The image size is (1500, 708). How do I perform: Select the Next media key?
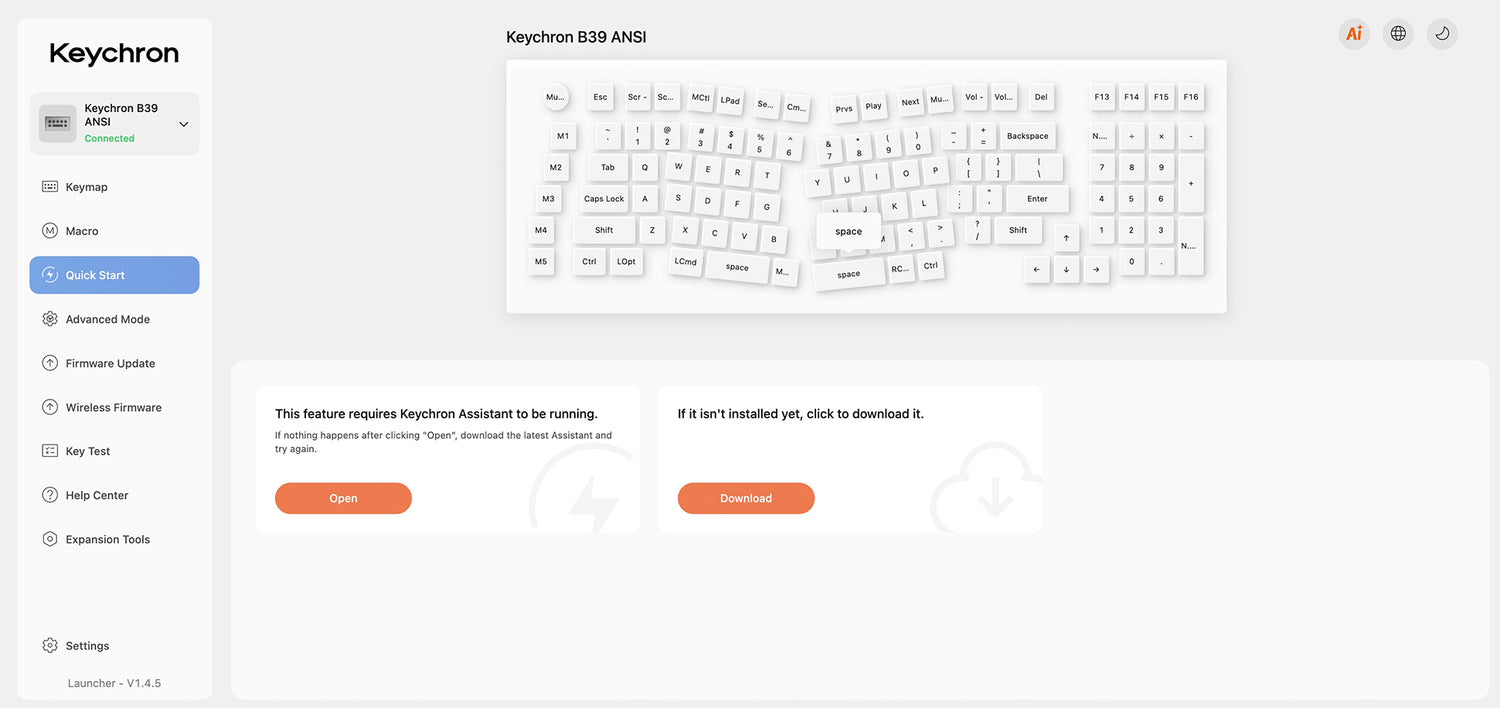[x=910, y=101]
